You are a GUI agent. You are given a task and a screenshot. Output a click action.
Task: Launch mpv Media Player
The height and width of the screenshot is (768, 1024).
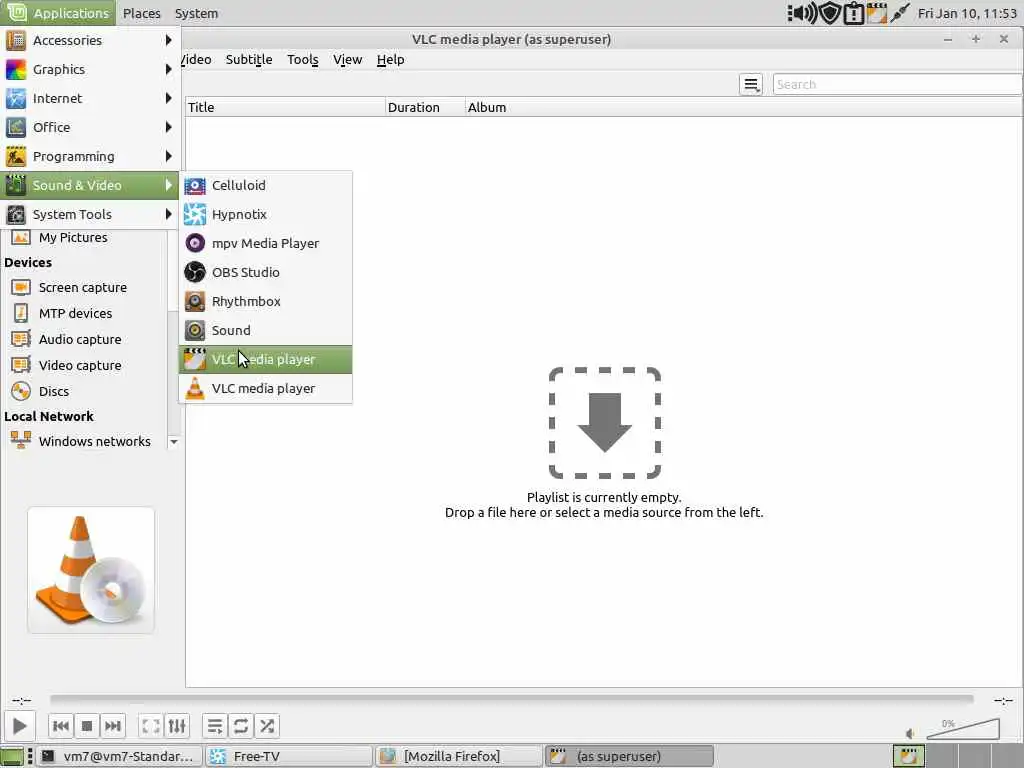coord(265,244)
